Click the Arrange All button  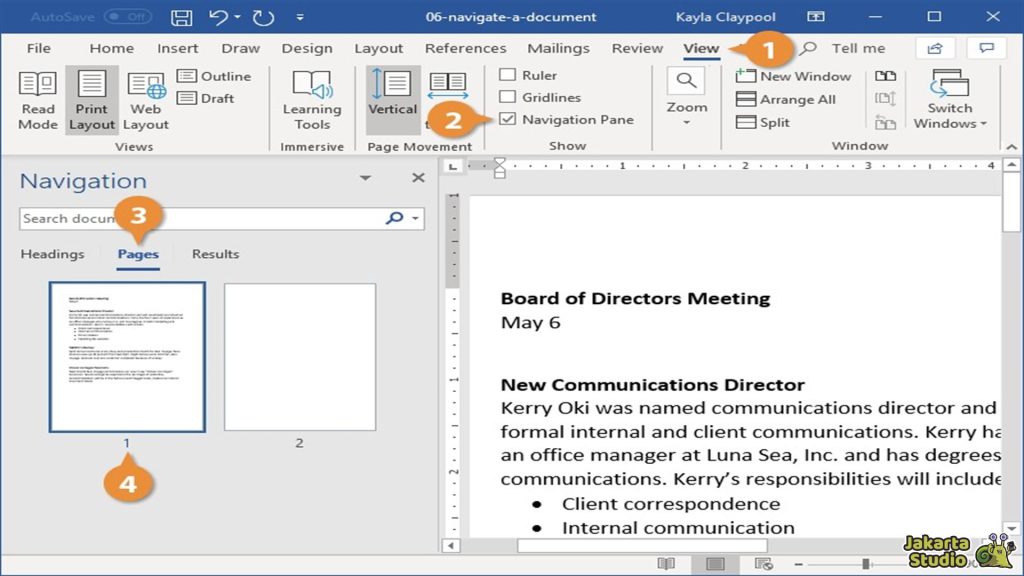786,99
